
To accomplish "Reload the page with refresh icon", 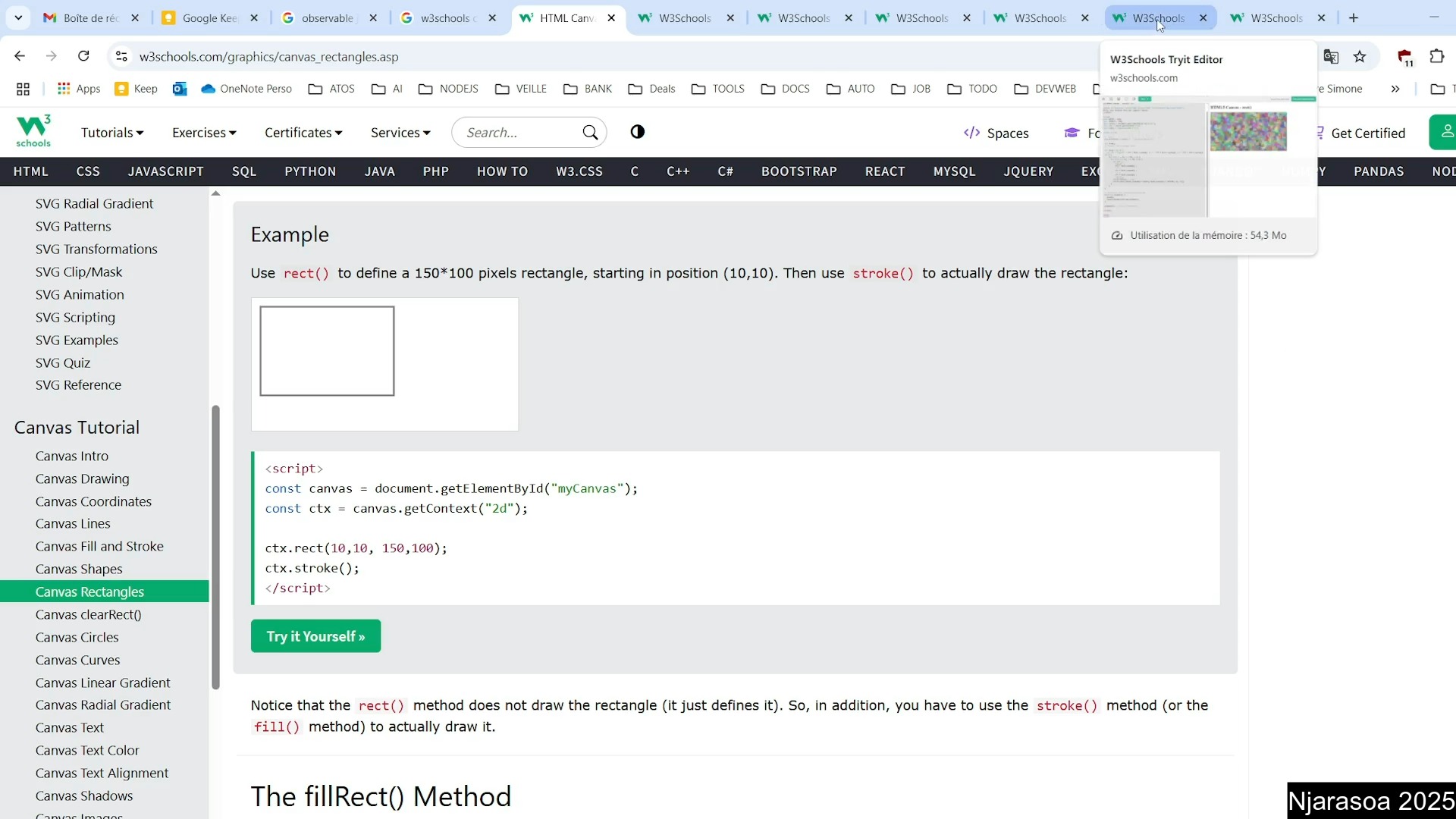I will pos(83,56).
